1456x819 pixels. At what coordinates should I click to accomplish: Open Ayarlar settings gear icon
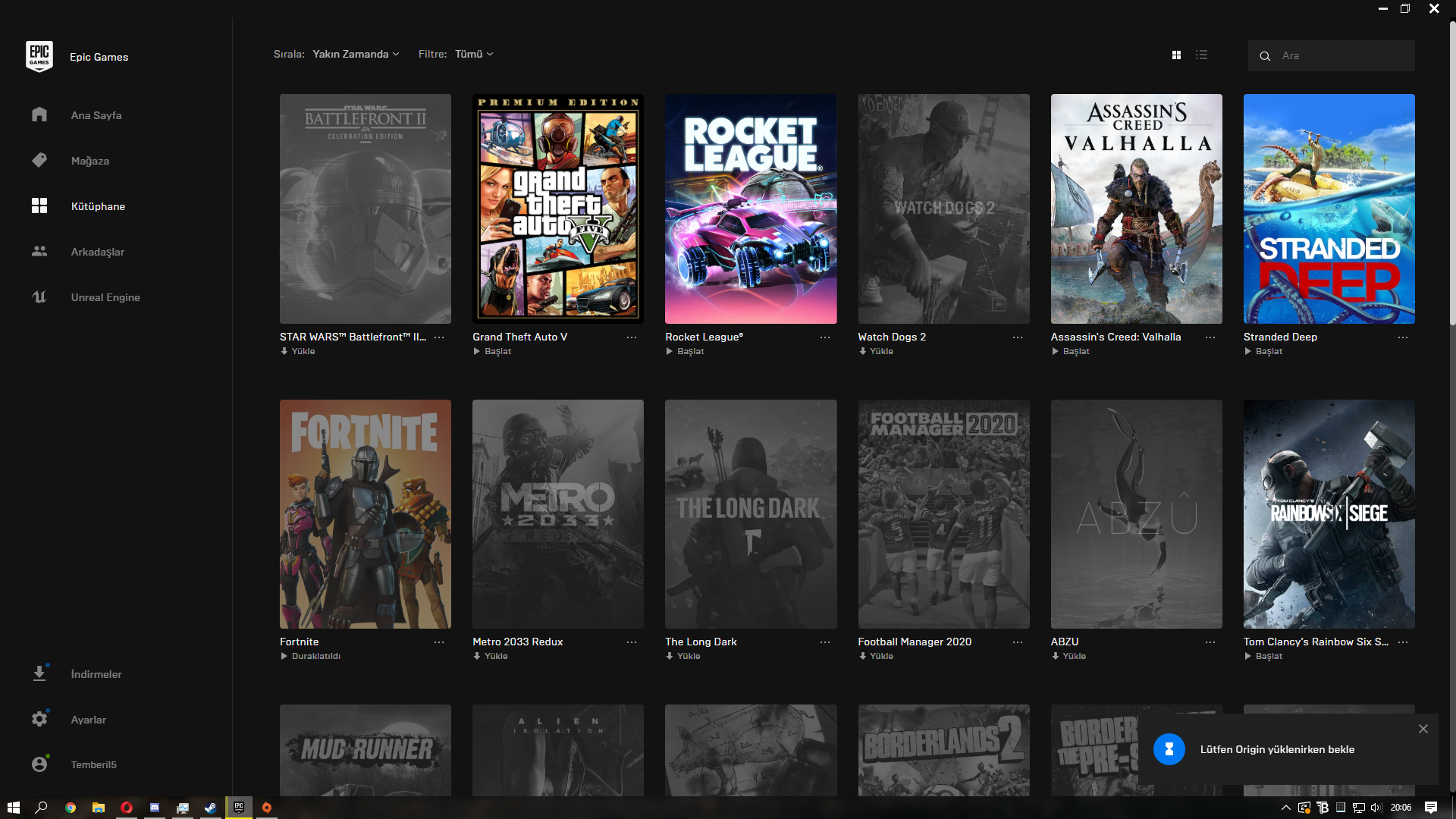(39, 719)
